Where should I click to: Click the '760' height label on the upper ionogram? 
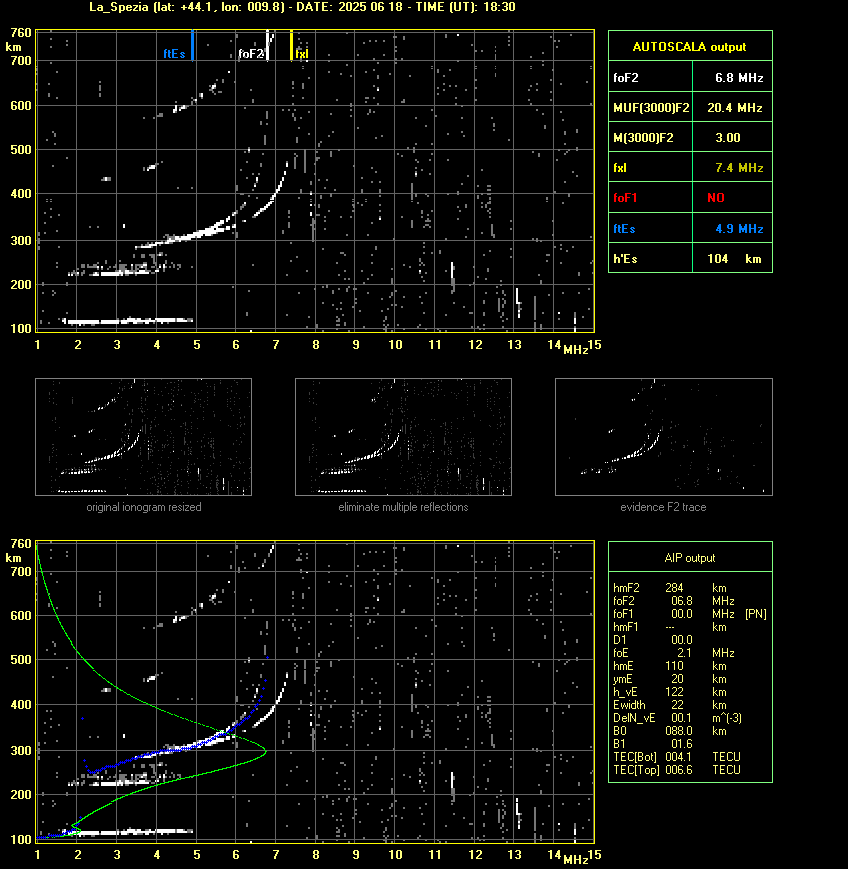tap(21, 33)
